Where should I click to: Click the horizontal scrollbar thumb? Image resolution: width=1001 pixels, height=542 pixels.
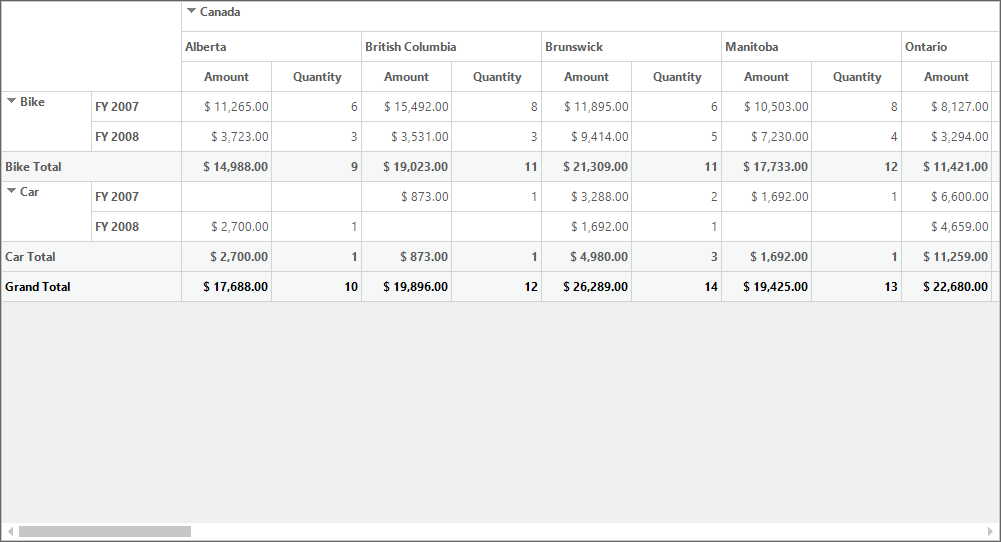coord(105,531)
